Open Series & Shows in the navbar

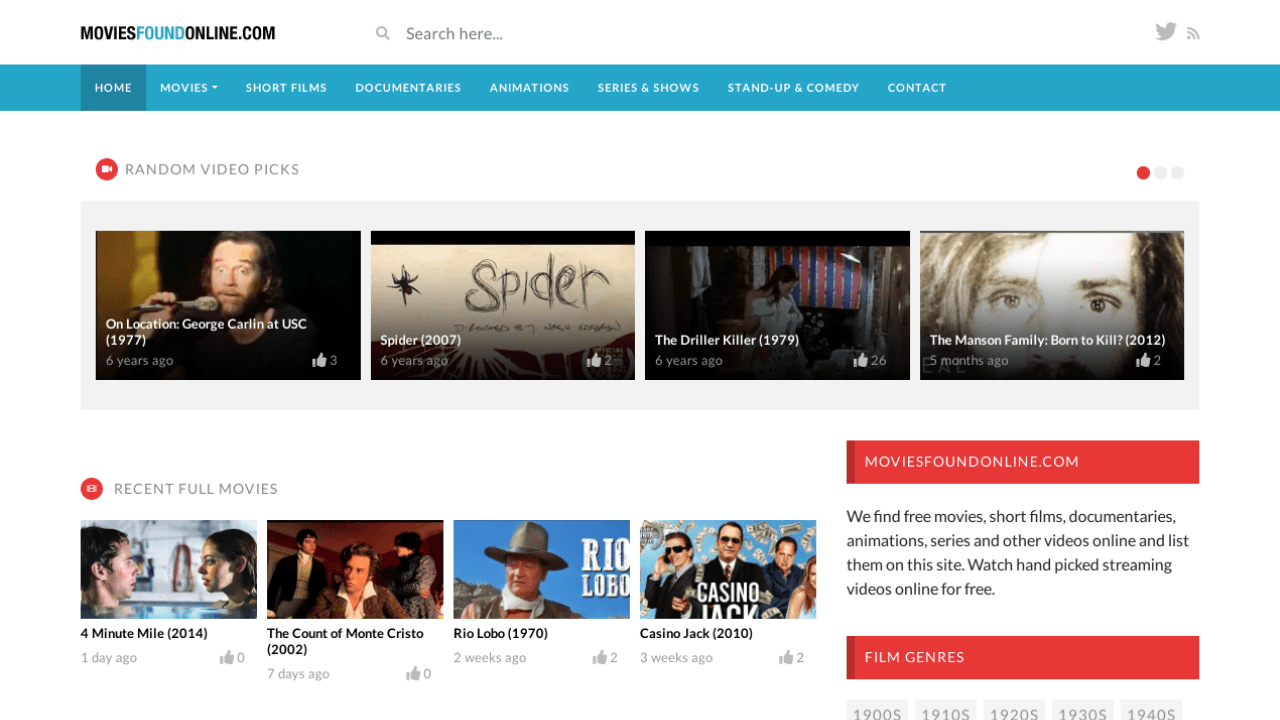coord(648,88)
